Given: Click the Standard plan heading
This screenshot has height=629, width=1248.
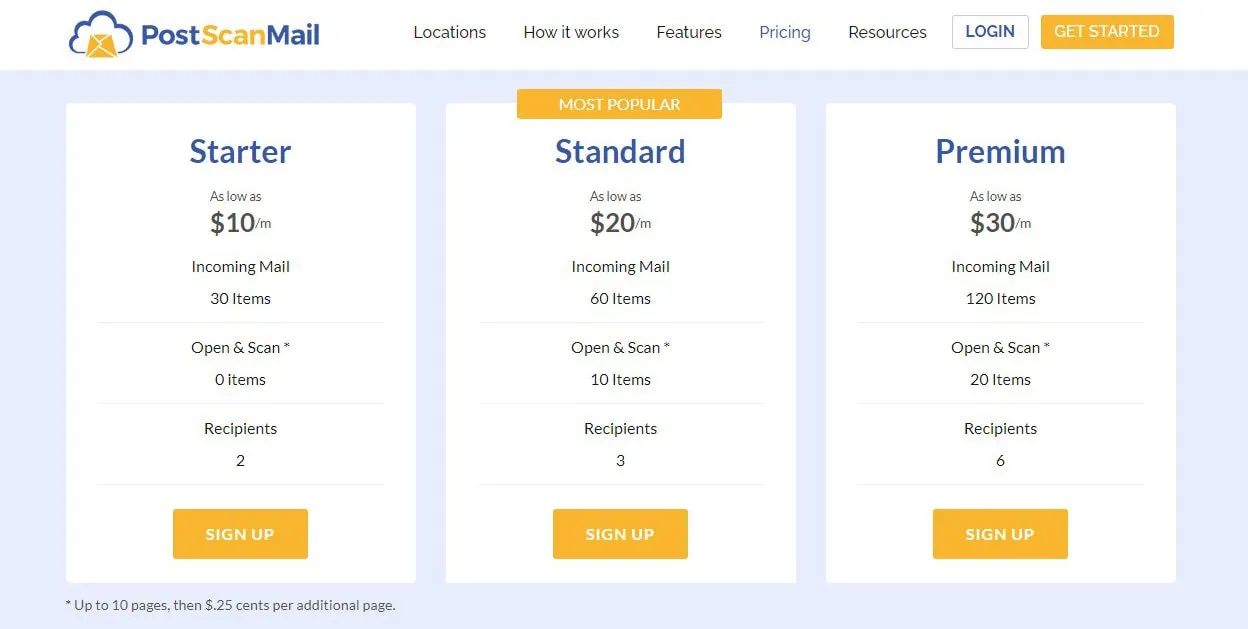Looking at the screenshot, I should click(620, 152).
